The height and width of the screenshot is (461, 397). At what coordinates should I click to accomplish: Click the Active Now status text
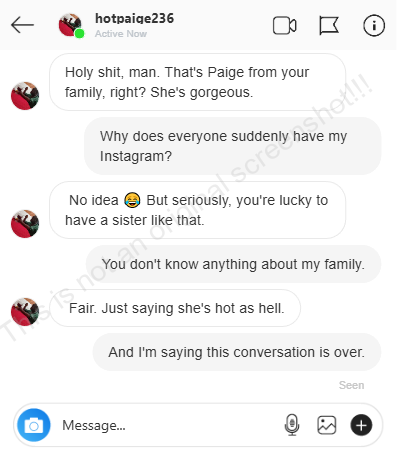121,34
